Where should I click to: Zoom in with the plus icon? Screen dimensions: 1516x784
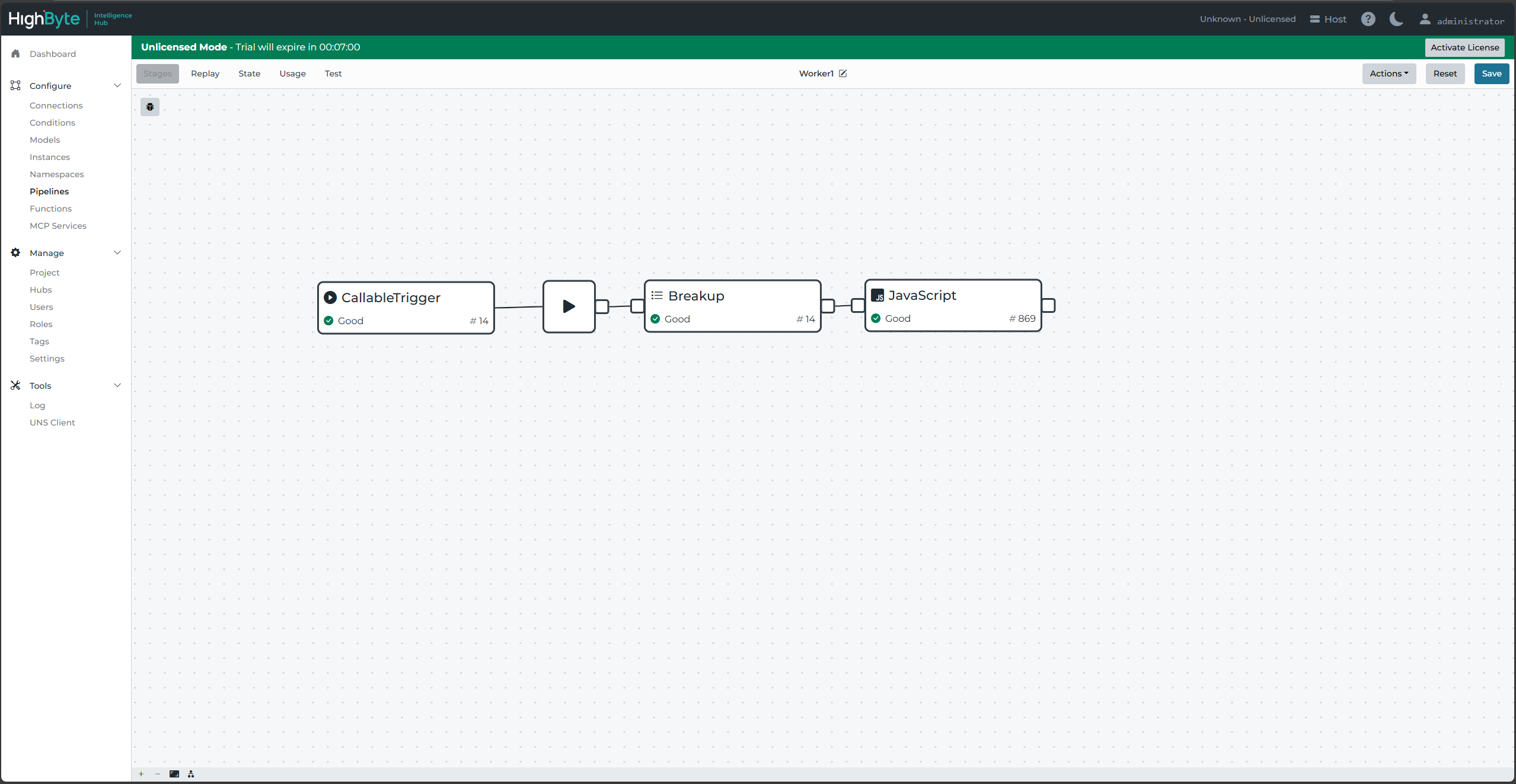141,774
